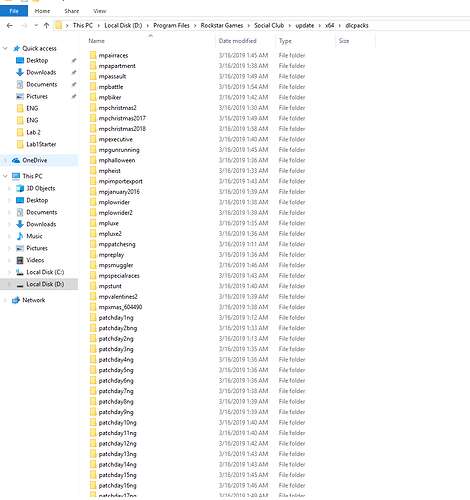Select the mpheist folder icon
470x500 pixels.
[x=93, y=171]
